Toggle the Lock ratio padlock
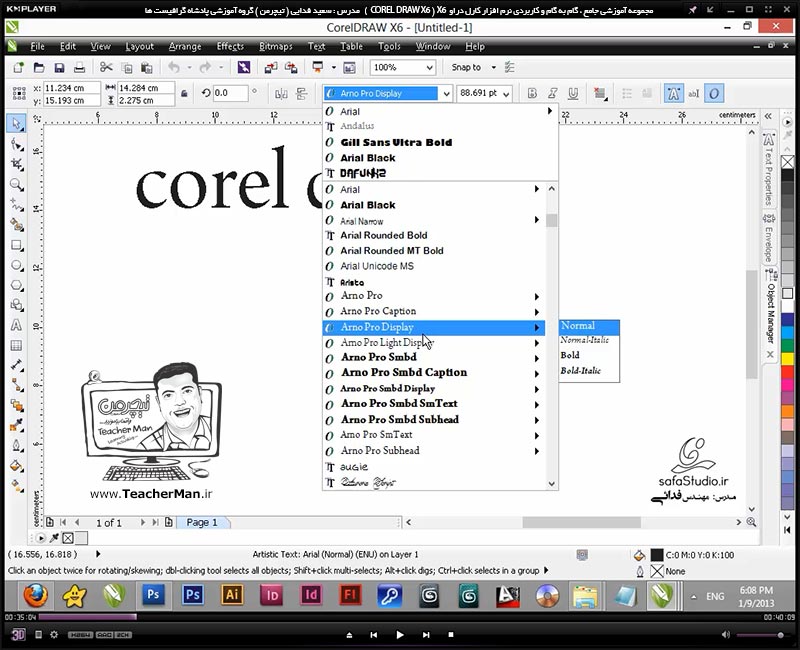Image resolution: width=800 pixels, height=650 pixels. 184,93
